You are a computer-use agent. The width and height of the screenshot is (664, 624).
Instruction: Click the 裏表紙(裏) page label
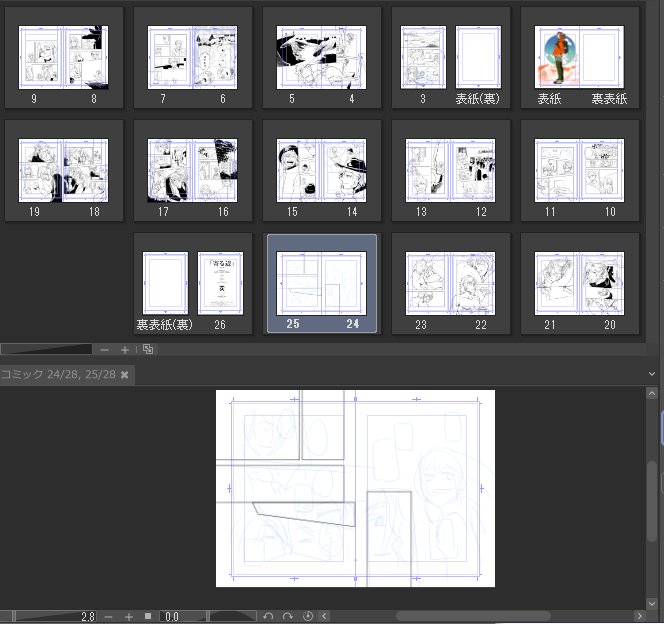click(x=165, y=325)
